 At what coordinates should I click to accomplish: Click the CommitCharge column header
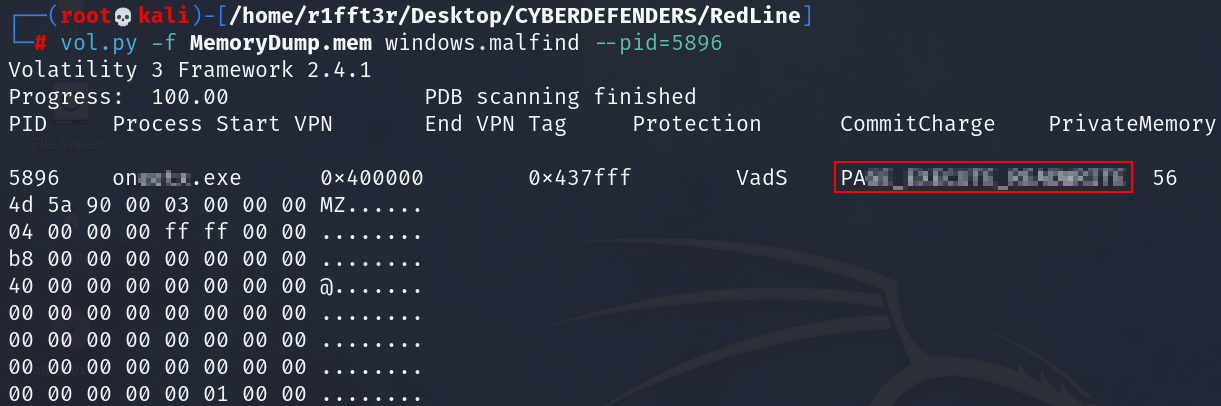point(917,124)
